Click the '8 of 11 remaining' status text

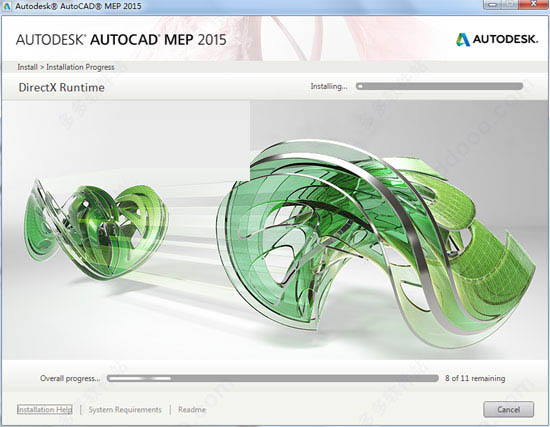tap(475, 378)
